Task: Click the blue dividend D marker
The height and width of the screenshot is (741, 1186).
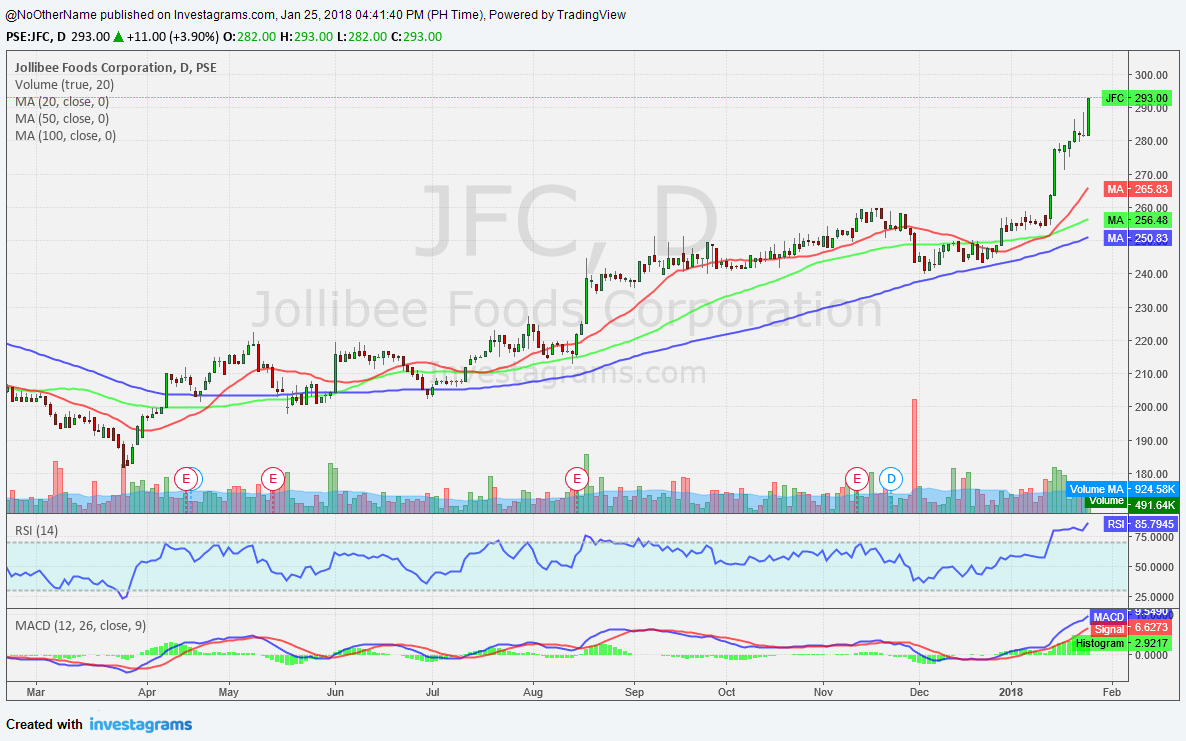Action: coord(892,479)
